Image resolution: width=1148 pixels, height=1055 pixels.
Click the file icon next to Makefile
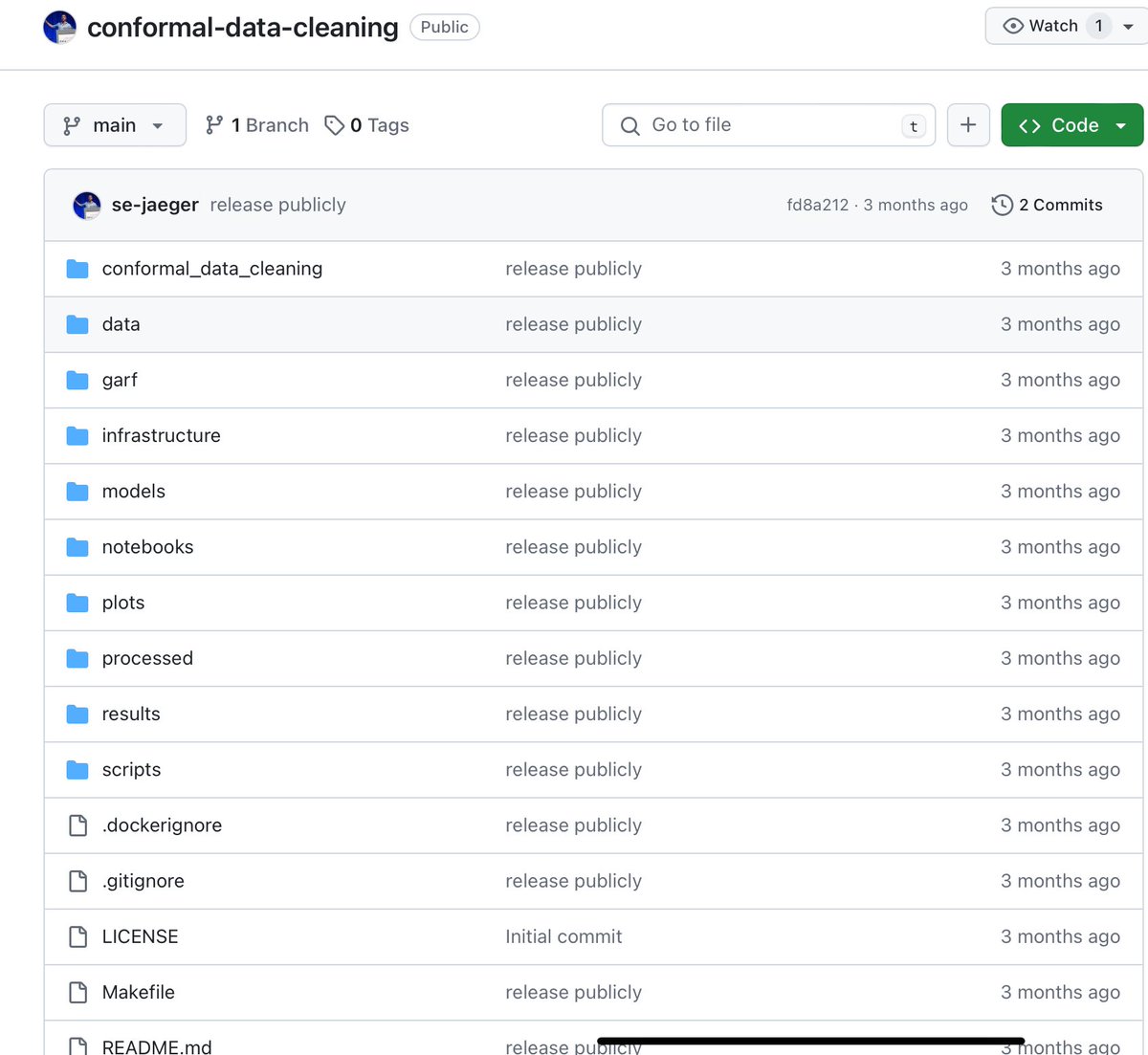click(x=77, y=992)
